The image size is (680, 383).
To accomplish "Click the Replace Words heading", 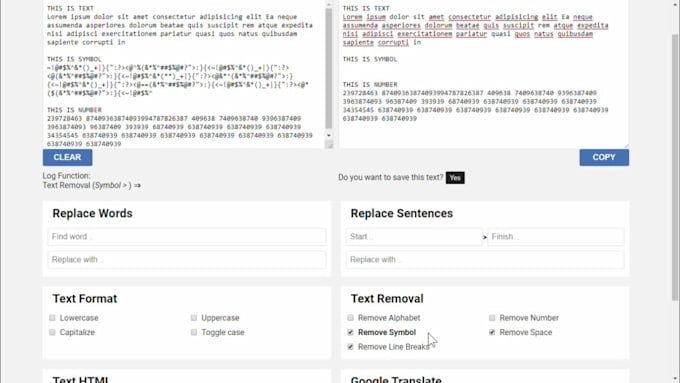I will tap(92, 213).
